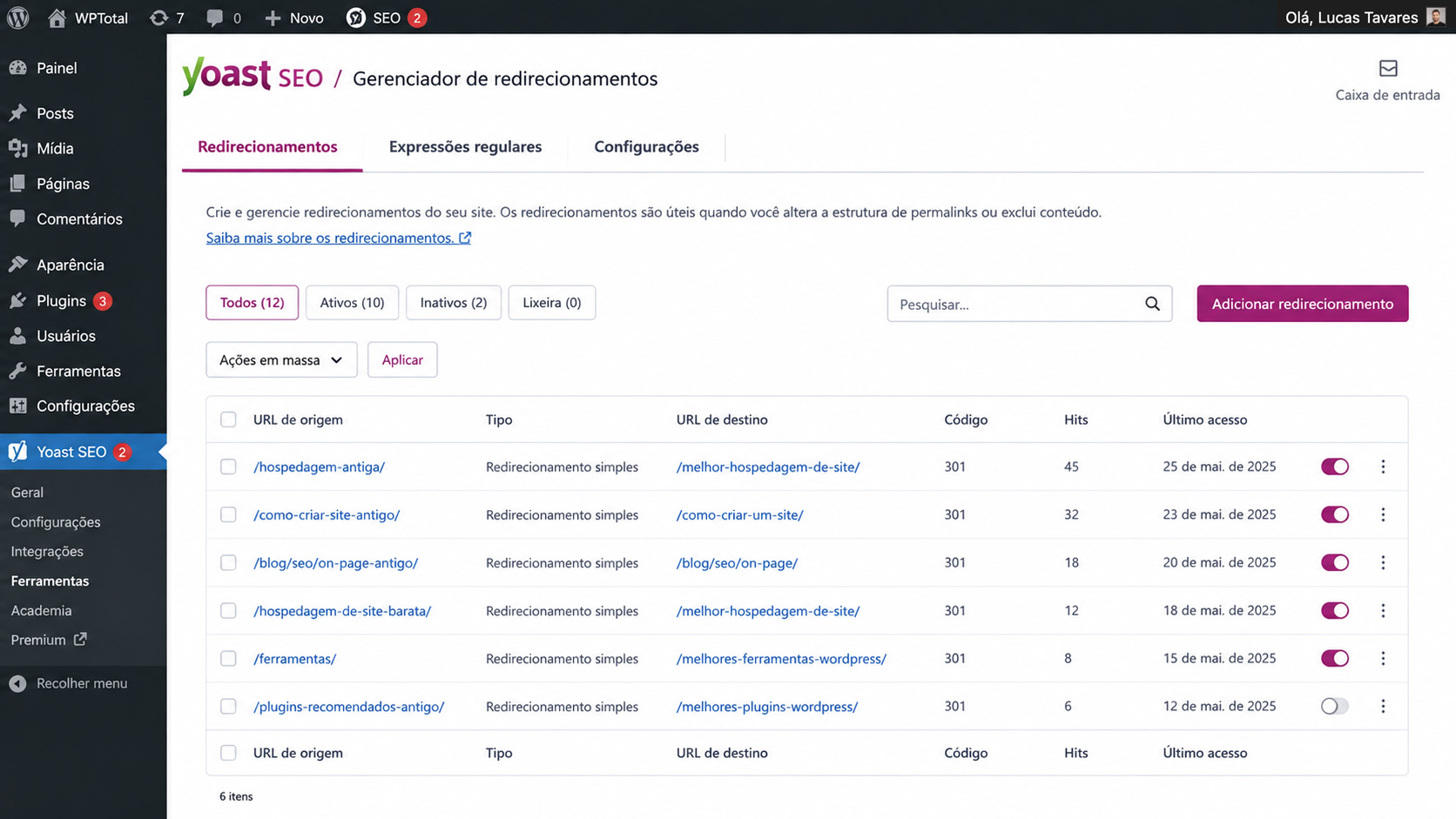Open the /melhores-ferramentas-wordpress/ destination link

point(781,658)
